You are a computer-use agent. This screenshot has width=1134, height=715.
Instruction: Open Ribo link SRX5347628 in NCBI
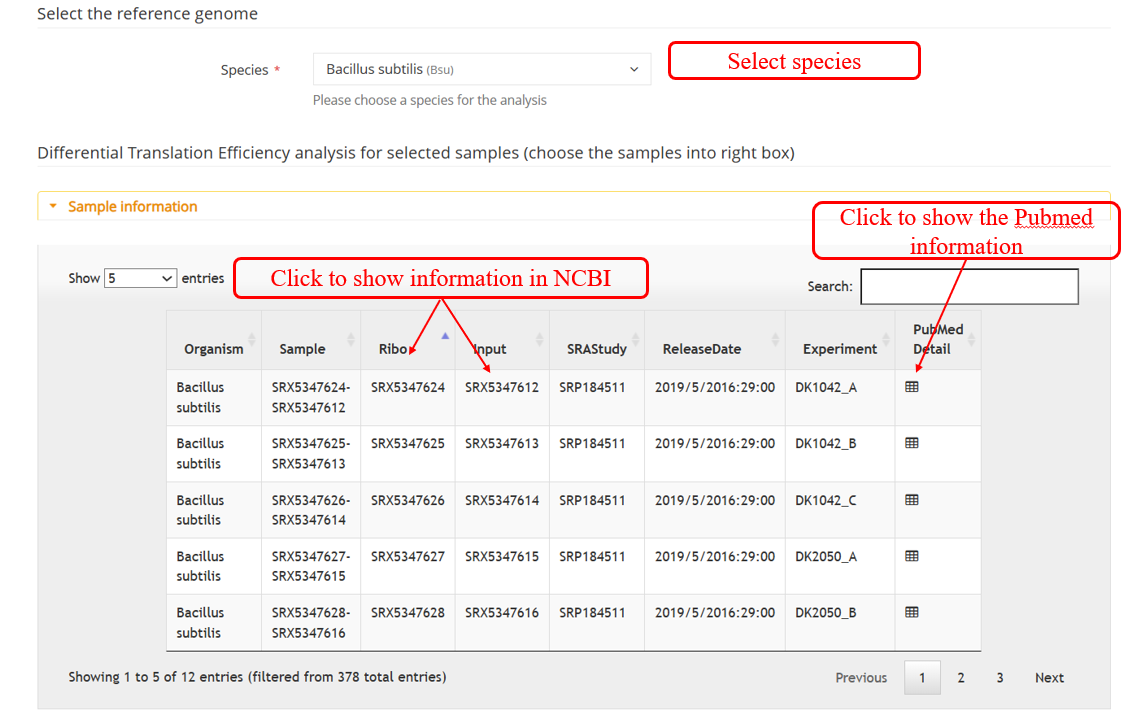[x=407, y=612]
